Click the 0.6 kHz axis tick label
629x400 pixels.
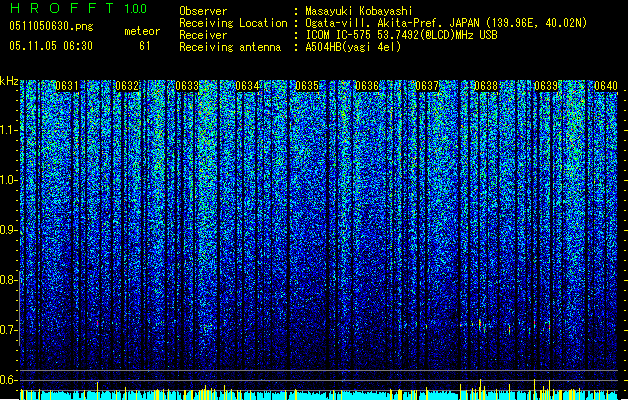[x=9, y=380]
